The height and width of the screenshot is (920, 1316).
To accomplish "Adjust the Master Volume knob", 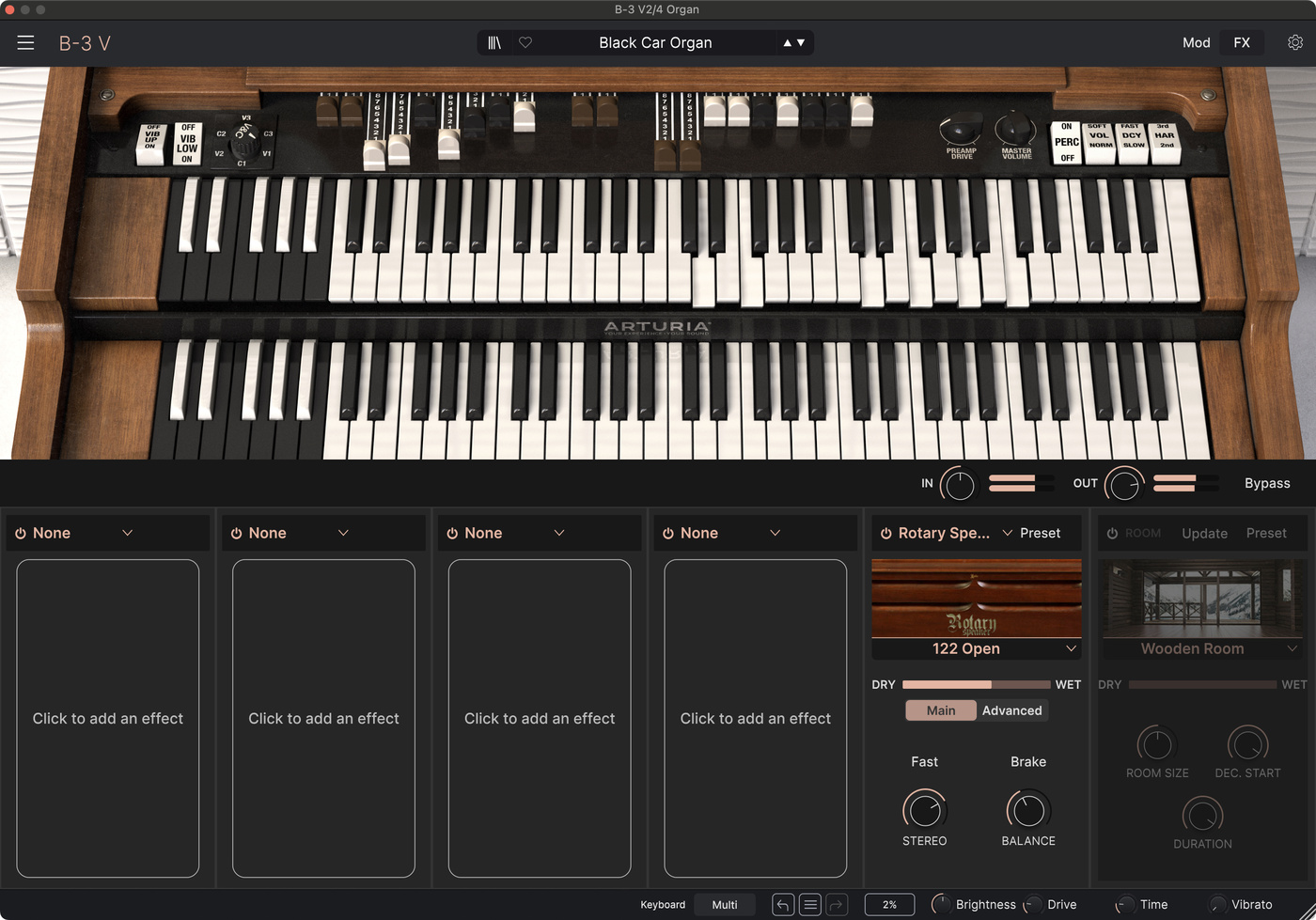I will coord(1015,130).
